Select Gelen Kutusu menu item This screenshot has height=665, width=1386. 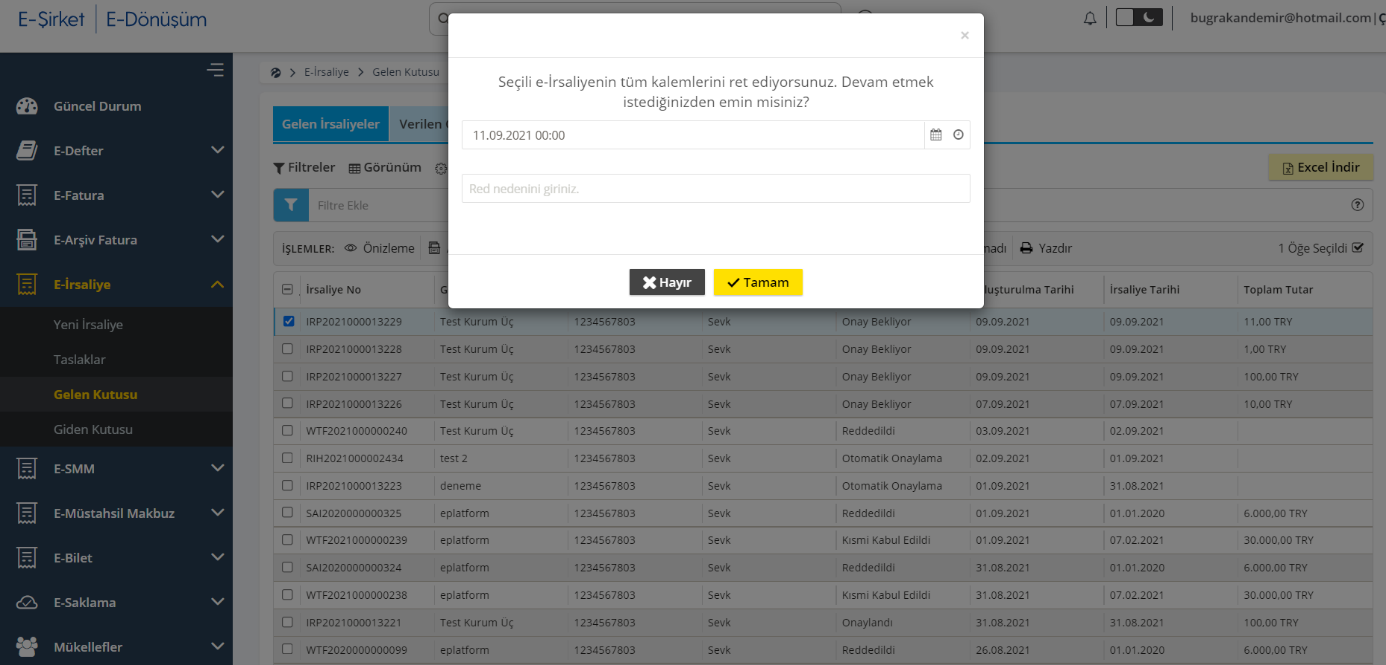(x=95, y=394)
